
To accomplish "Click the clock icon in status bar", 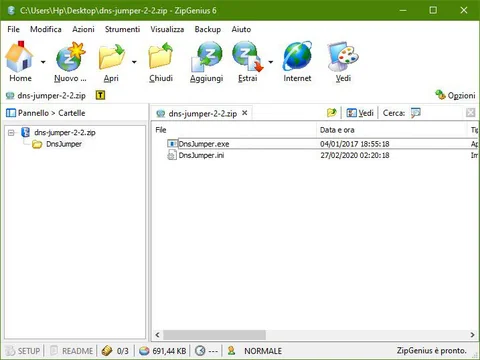I will 200,351.
